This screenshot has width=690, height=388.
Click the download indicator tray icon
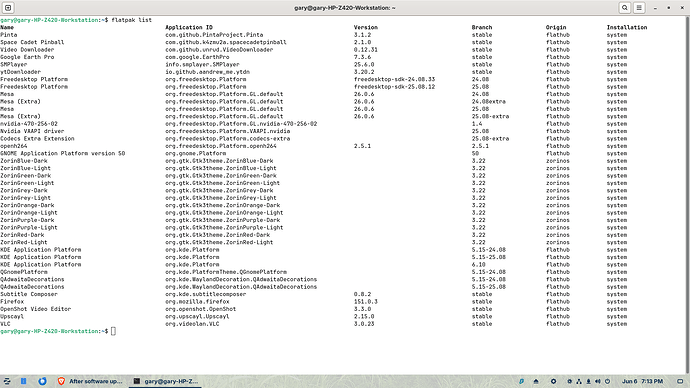[x=588, y=381]
